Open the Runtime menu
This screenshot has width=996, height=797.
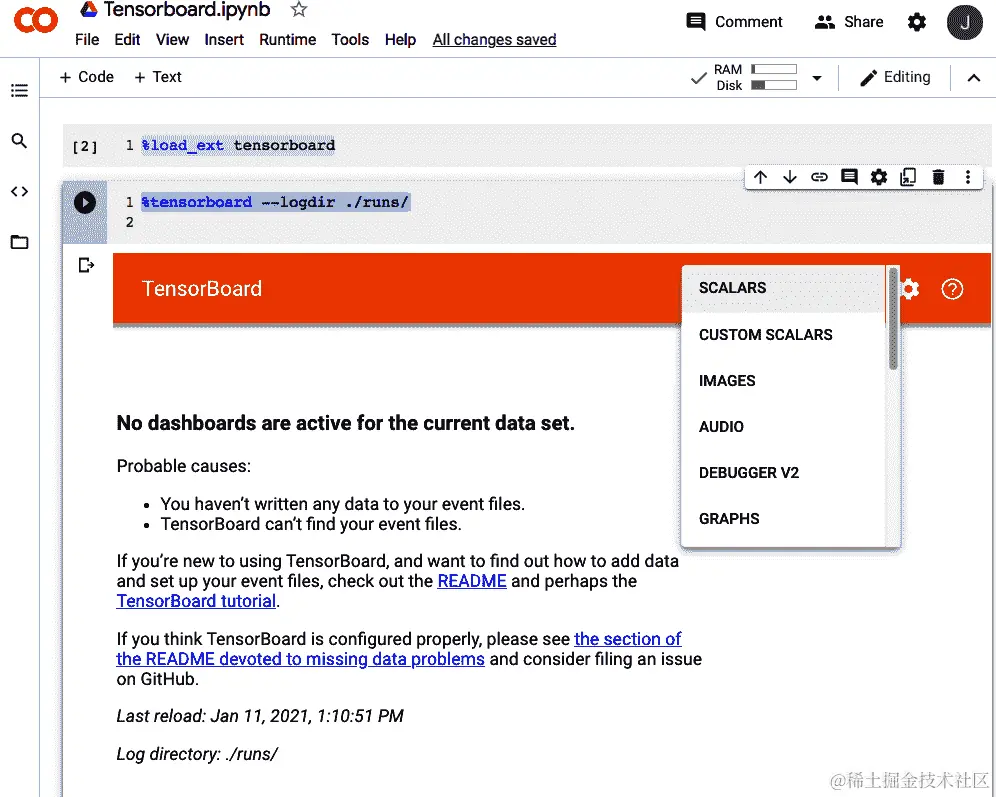pyautogui.click(x=287, y=39)
